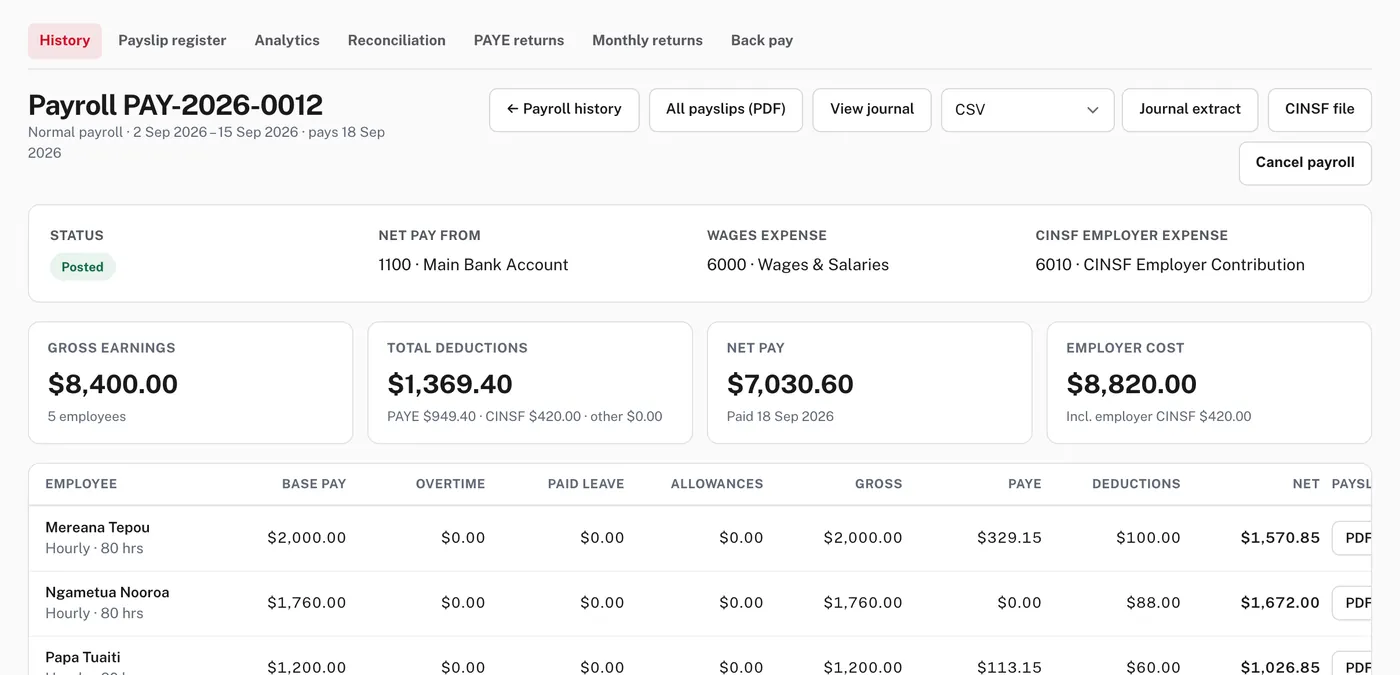The width and height of the screenshot is (1400, 675).
Task: Click the $1,369.40 total deductions figure
Action: [450, 384]
